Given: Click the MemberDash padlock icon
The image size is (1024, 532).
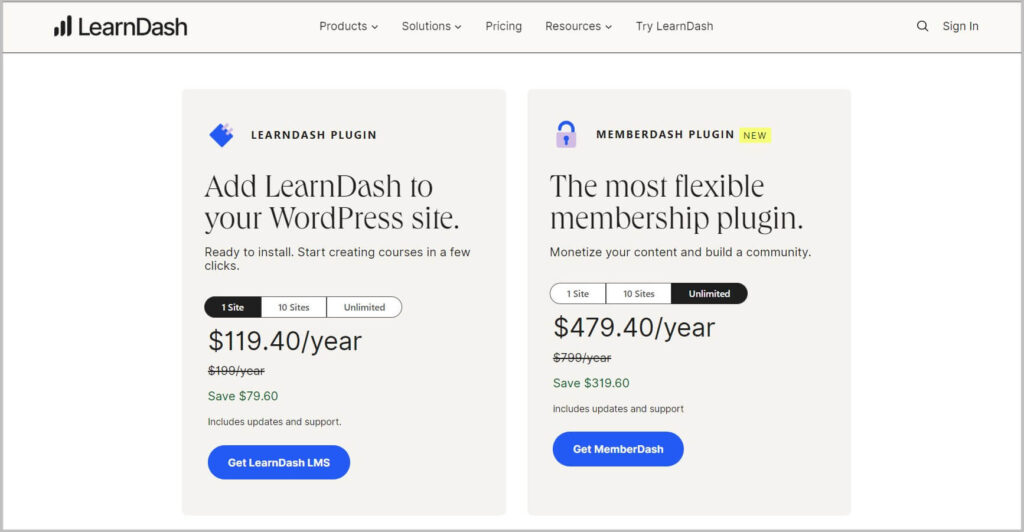Looking at the screenshot, I should [566, 134].
